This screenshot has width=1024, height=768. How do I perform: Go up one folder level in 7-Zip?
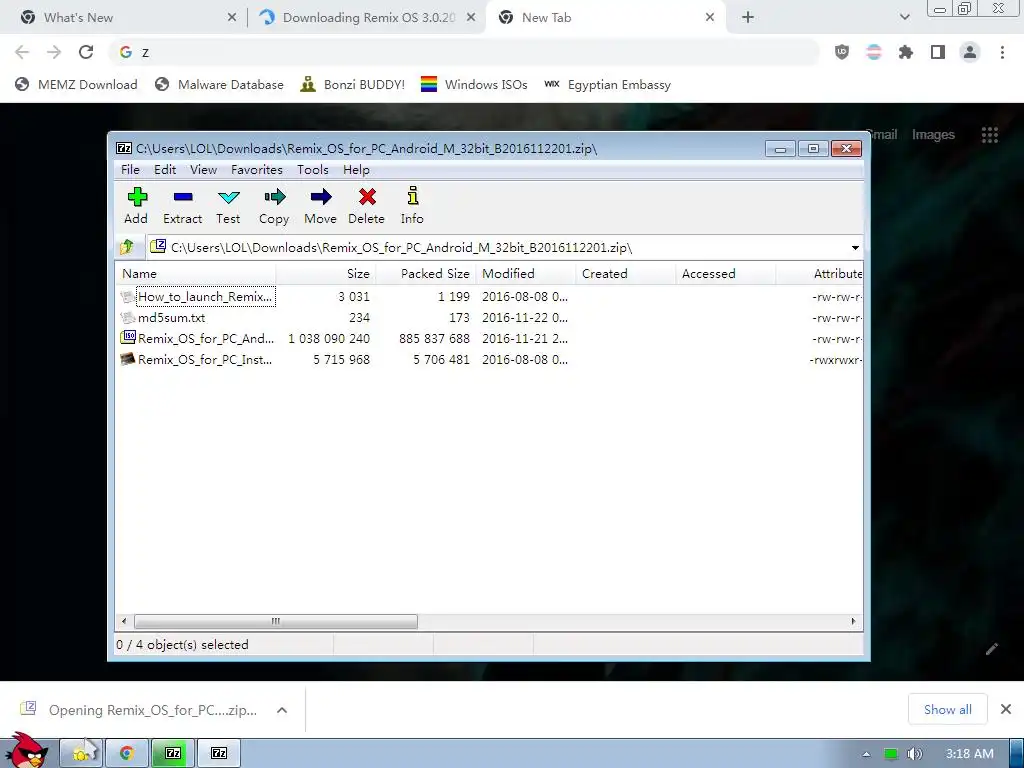[x=127, y=248]
